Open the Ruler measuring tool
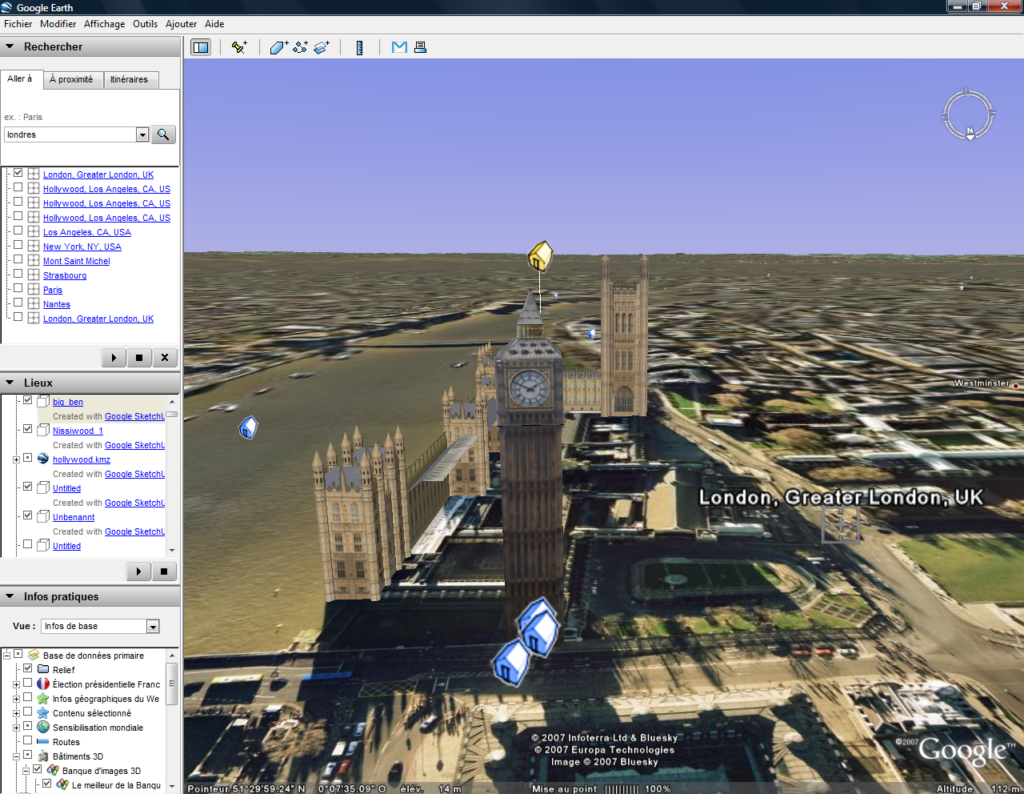 coord(359,47)
